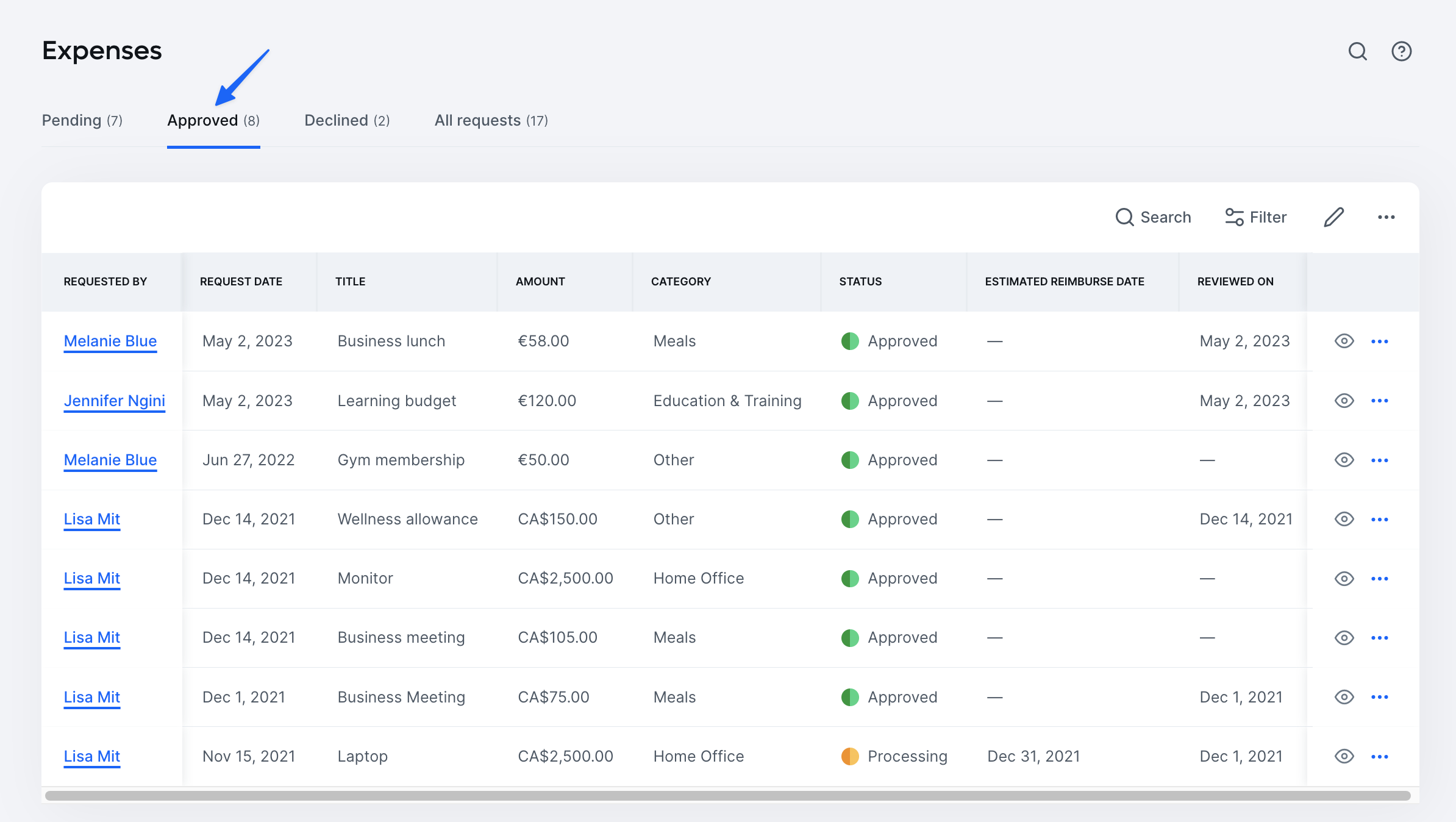View the Learning budget expense via eye icon
This screenshot has height=822, width=1456.
click(x=1344, y=401)
